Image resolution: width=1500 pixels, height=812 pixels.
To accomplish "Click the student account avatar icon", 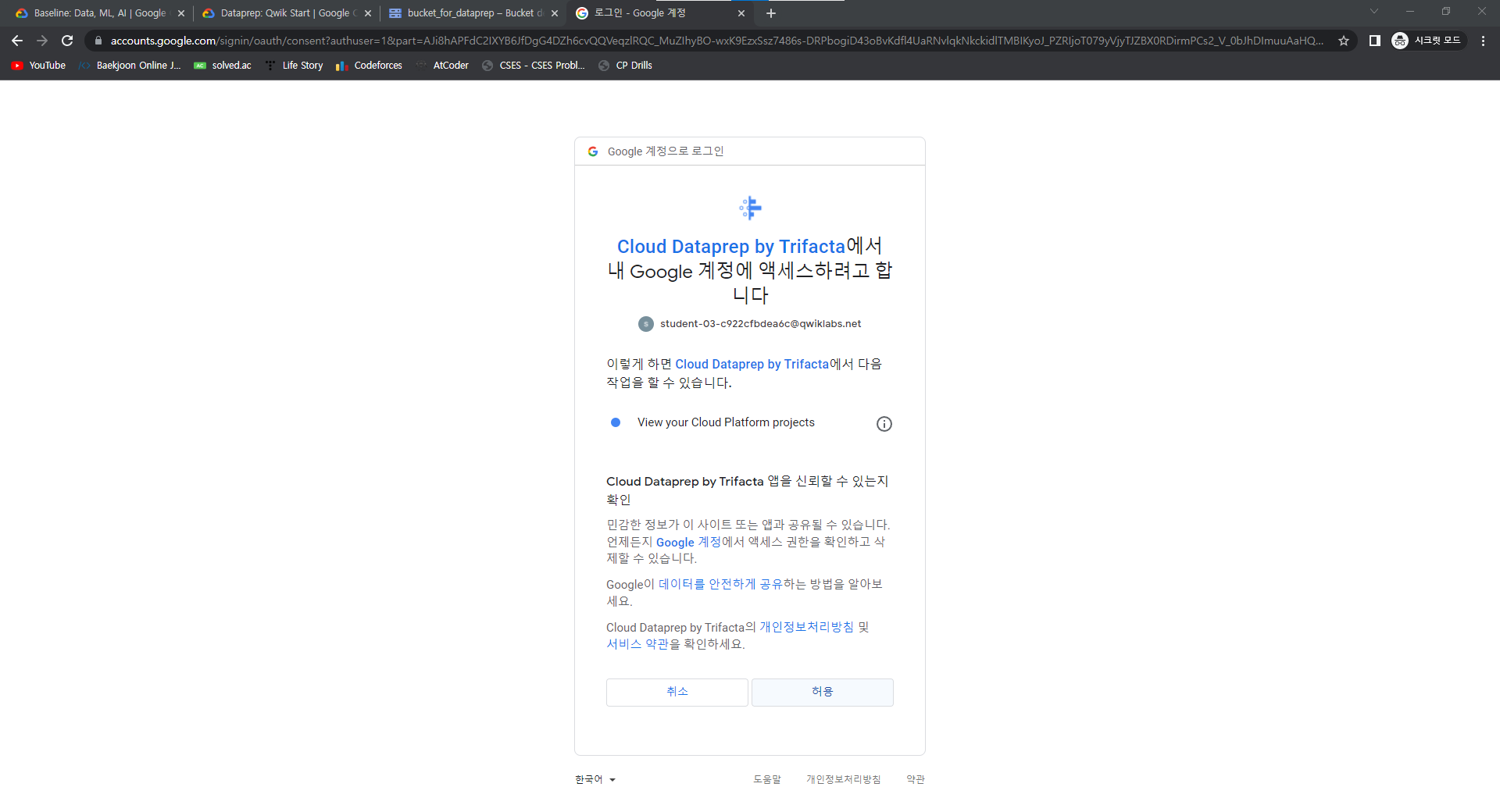I will pos(646,324).
